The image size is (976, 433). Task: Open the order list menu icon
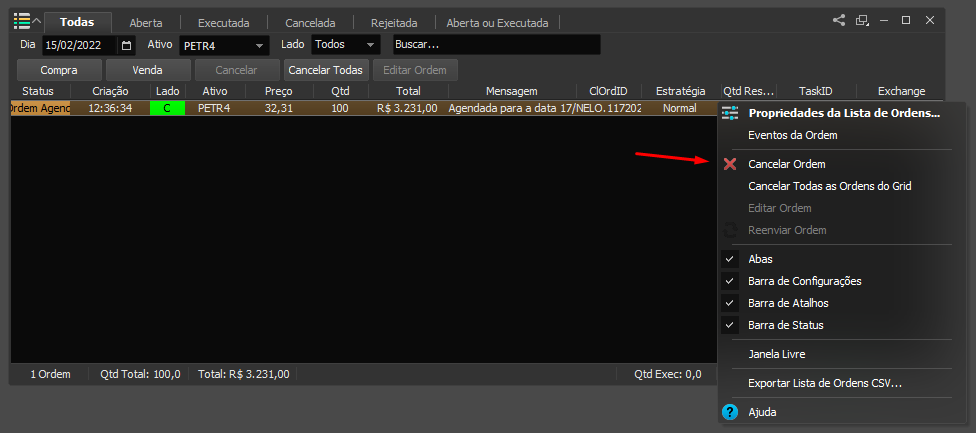[22, 21]
